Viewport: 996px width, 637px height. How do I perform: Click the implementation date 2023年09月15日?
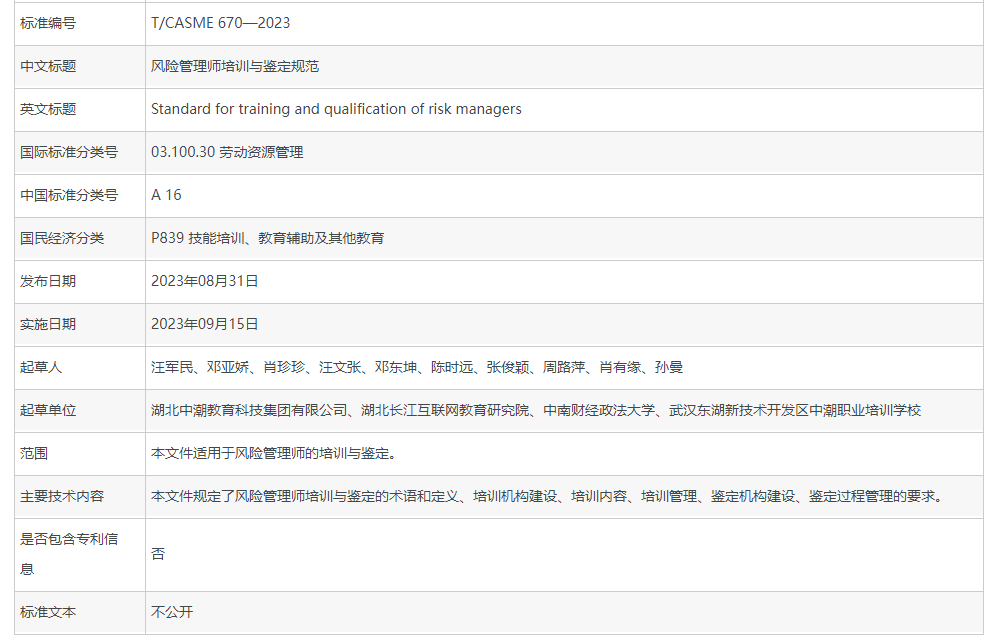point(205,324)
